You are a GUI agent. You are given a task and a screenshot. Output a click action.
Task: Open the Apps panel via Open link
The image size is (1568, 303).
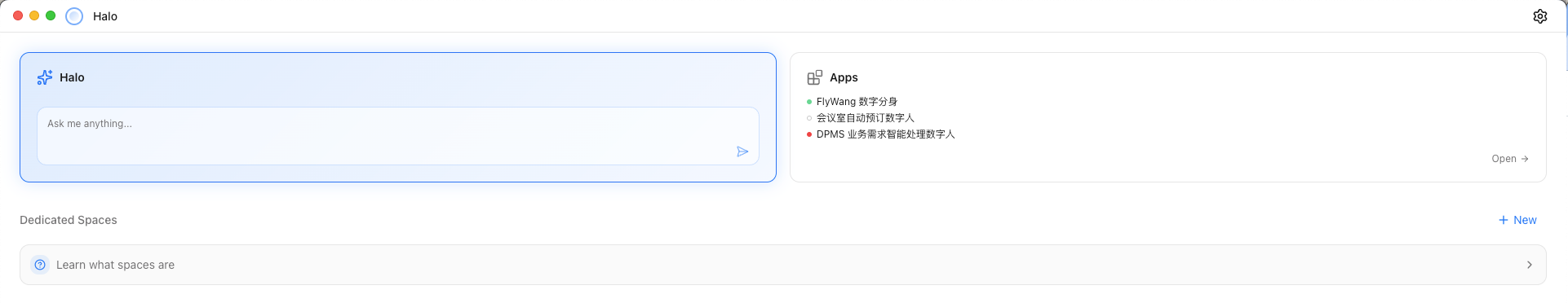1510,159
